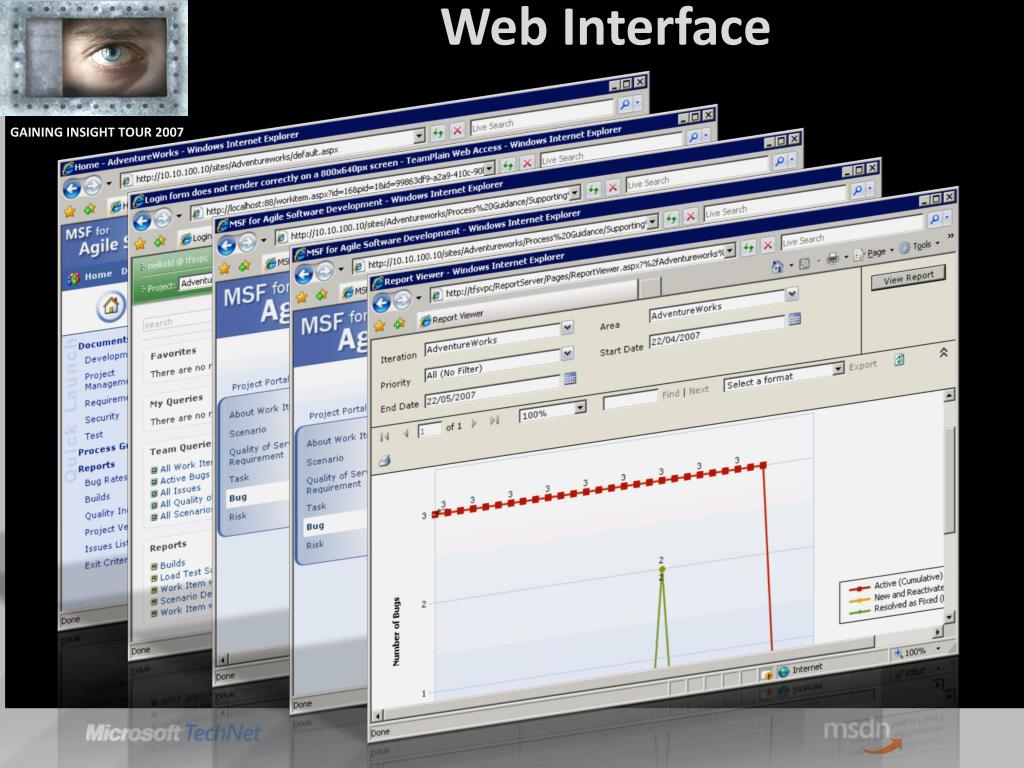The image size is (1024, 768).
Task: Go back in the Home - AdventureWorks window
Action: pos(72,189)
